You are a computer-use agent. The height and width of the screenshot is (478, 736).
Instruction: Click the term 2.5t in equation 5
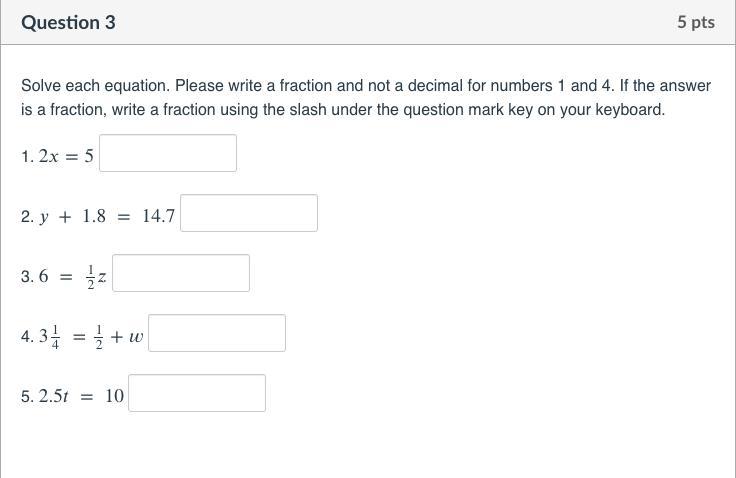53,396
